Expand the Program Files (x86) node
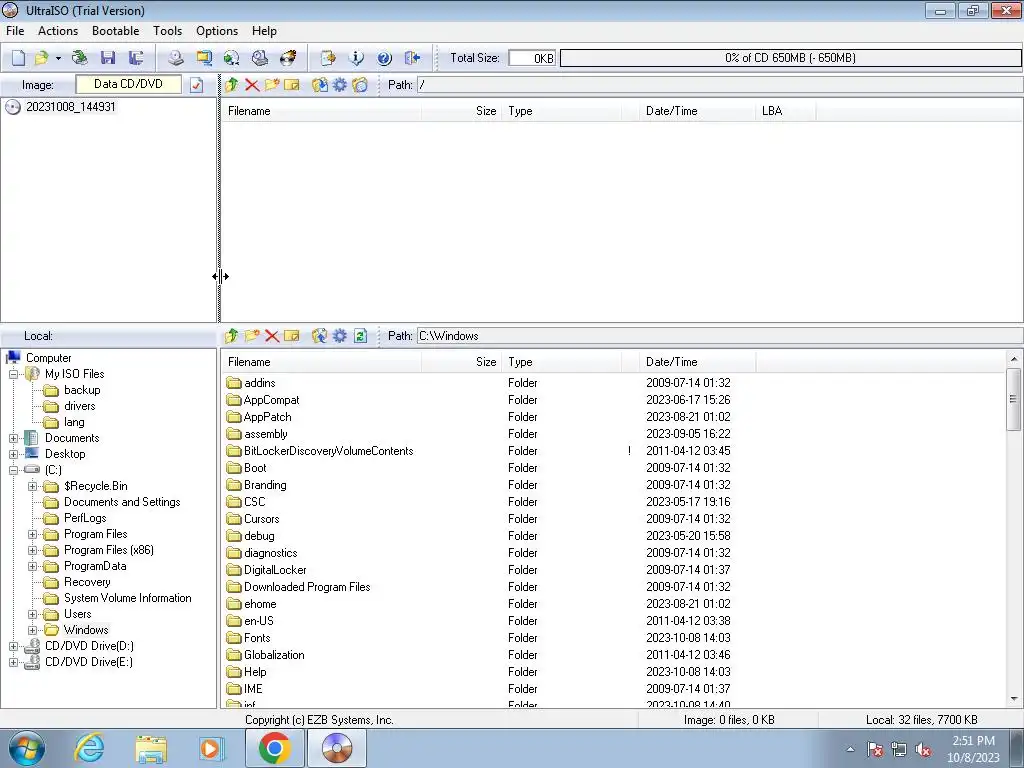 32,550
